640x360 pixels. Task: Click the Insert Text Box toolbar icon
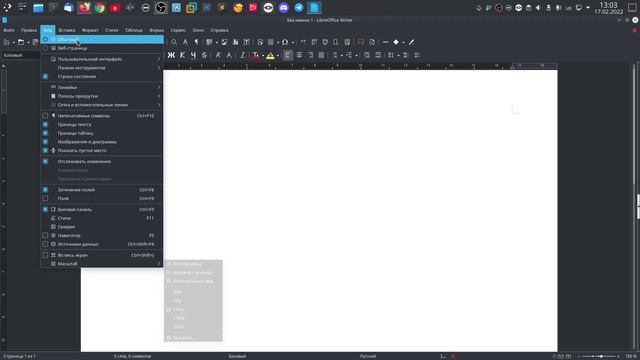coord(247,42)
